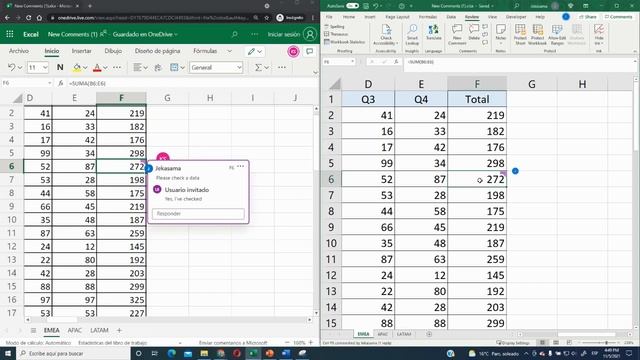Screen dimensions: 640x360
Task: Open the Developer ribbon tab
Action: coord(516,17)
